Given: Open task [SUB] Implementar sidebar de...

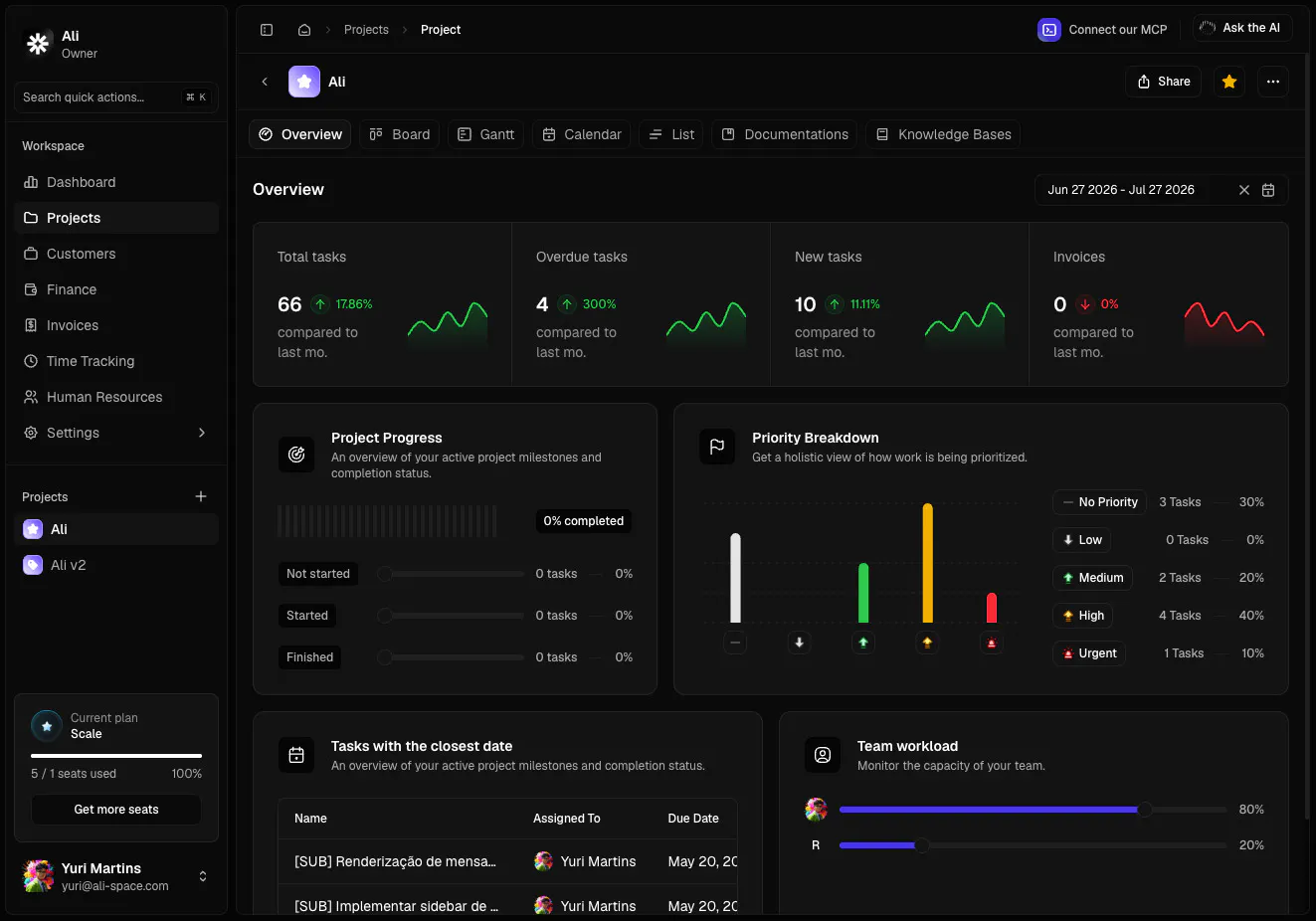Looking at the screenshot, I should point(396,906).
